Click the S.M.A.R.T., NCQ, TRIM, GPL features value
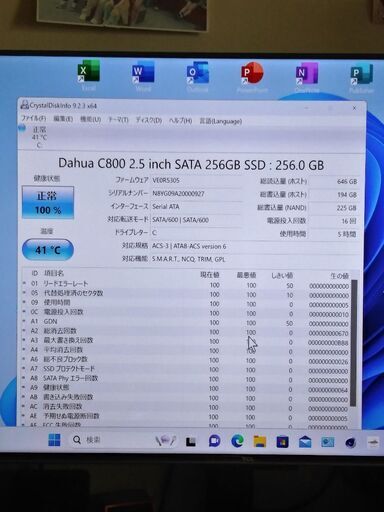384x512 pixels. pos(189,259)
